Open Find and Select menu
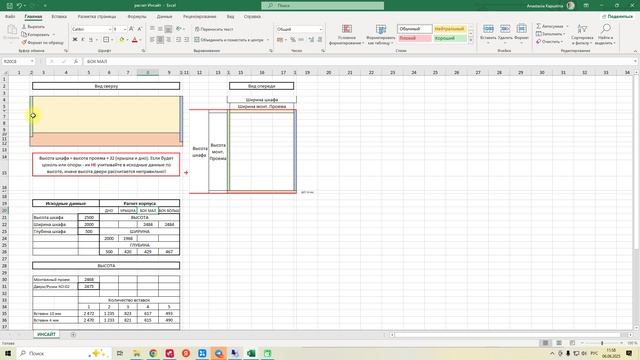The height and width of the screenshot is (360, 640). [605, 34]
